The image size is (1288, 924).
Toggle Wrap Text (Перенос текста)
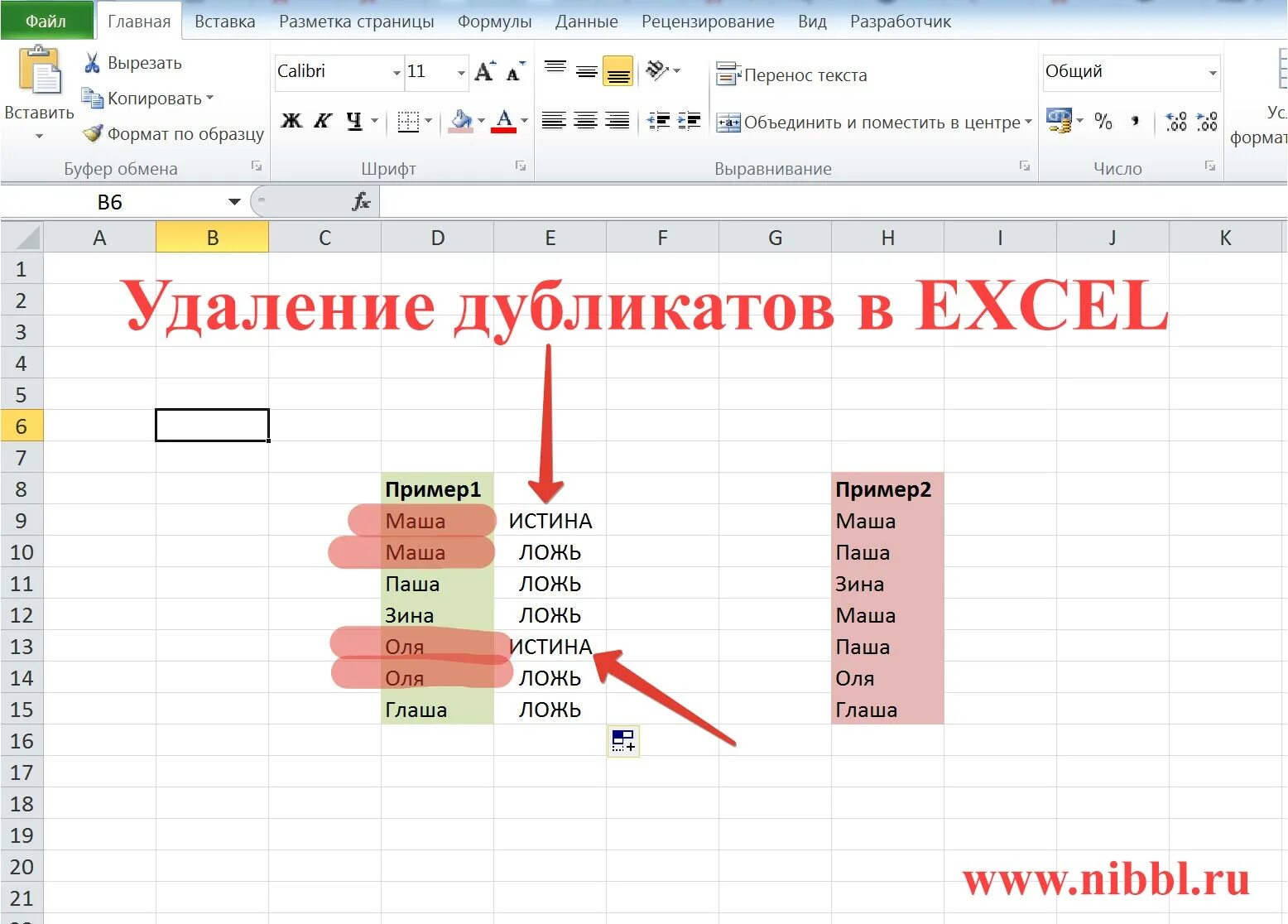pyautogui.click(x=791, y=75)
